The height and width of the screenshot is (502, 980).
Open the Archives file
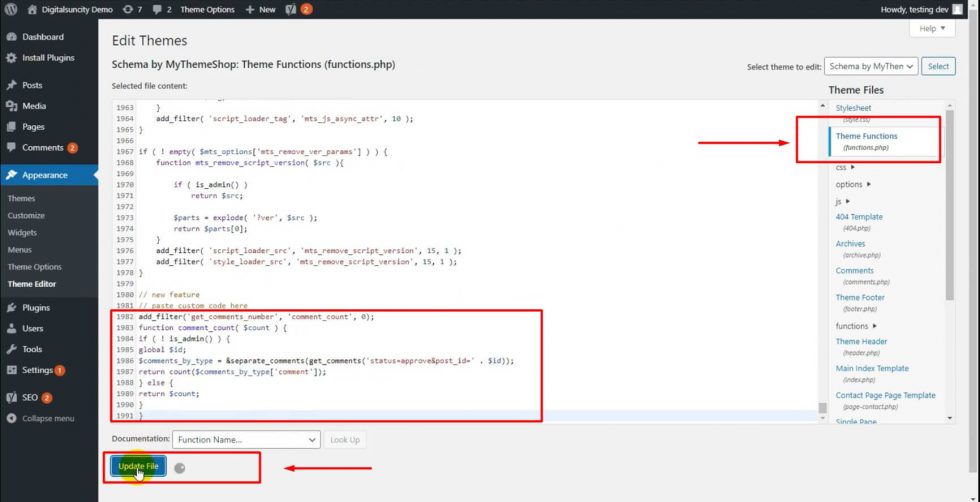pos(850,244)
